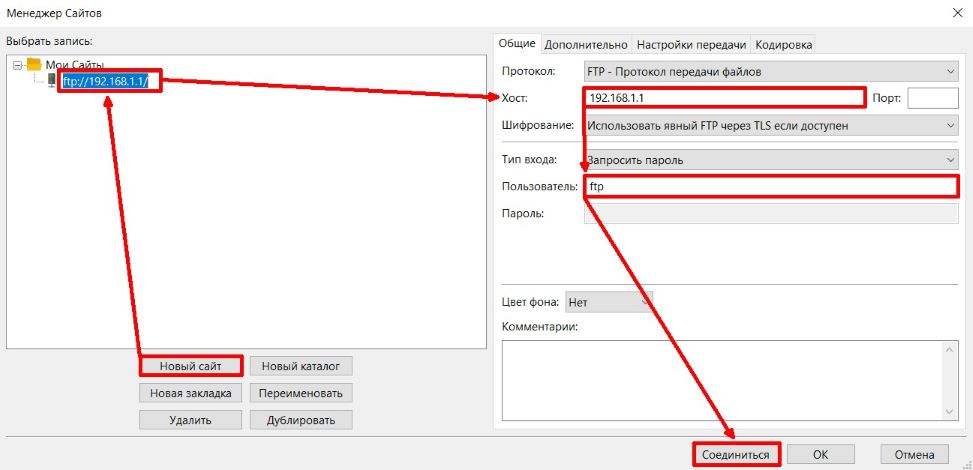The height and width of the screenshot is (470, 973).
Task: Click the Соединиться button
Action: 736,454
